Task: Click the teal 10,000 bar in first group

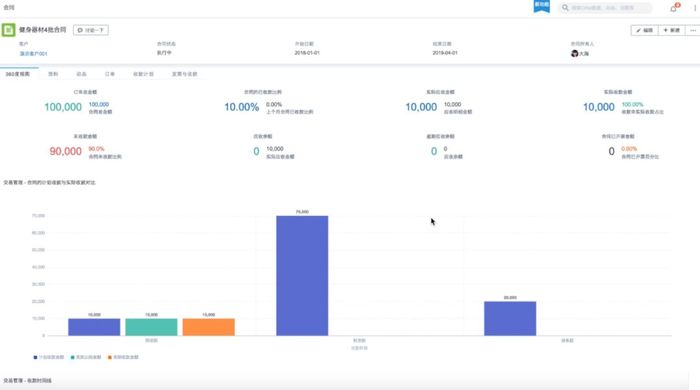Action: [151, 327]
